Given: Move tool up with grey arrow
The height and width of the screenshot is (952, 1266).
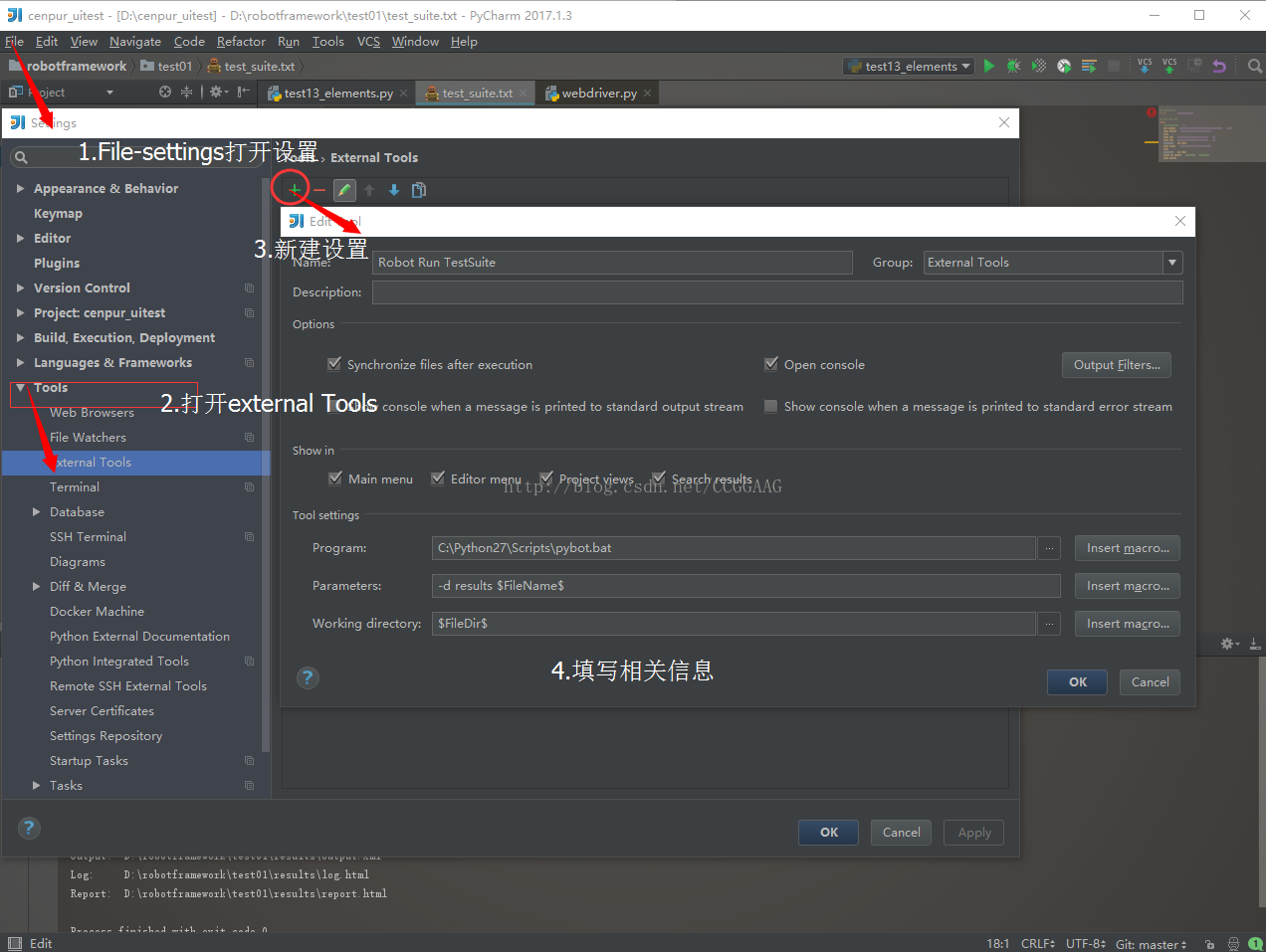Looking at the screenshot, I should point(369,190).
